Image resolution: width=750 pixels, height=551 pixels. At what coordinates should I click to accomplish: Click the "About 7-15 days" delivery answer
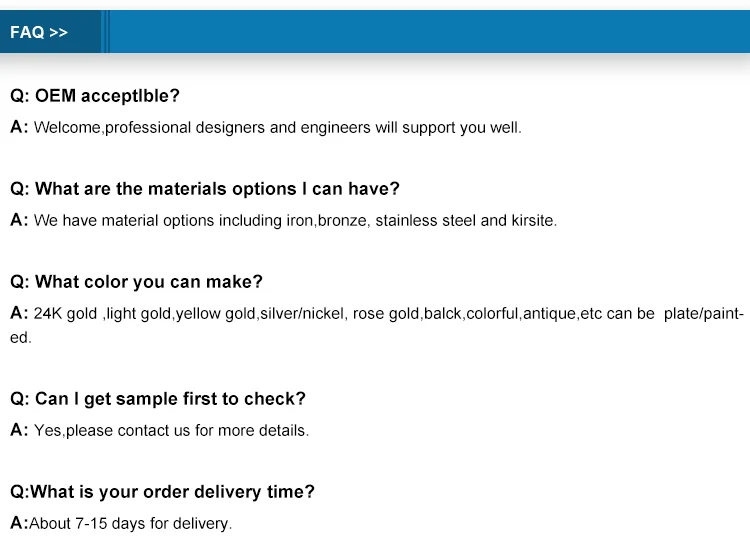pyautogui.click(x=130, y=523)
